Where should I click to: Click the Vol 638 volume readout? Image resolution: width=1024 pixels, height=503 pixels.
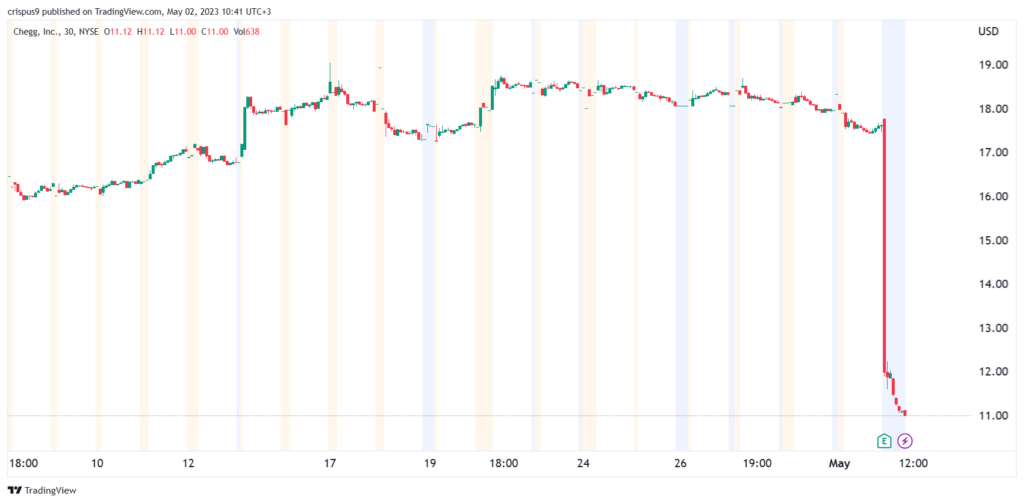(x=248, y=32)
